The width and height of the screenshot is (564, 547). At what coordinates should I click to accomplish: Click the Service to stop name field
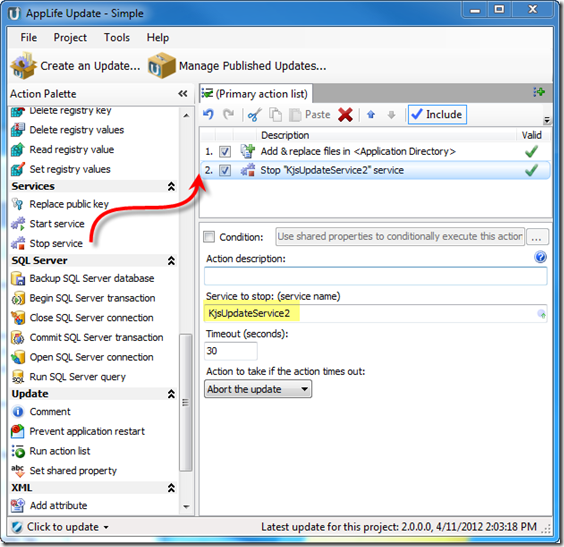(376, 314)
